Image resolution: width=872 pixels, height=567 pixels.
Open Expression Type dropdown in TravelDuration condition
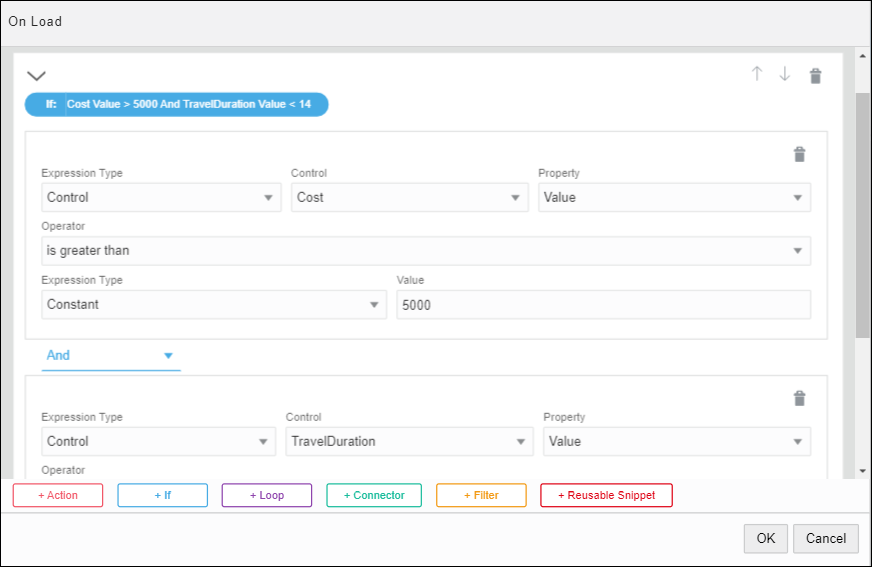pyautogui.click(x=158, y=441)
